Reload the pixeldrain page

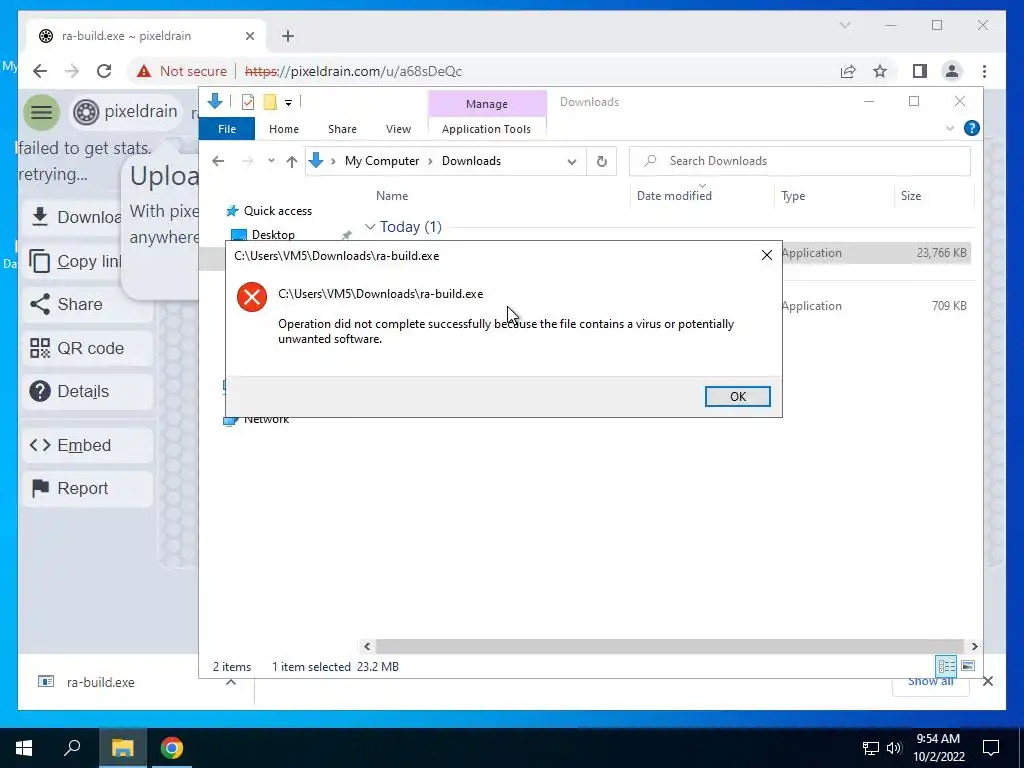(104, 71)
